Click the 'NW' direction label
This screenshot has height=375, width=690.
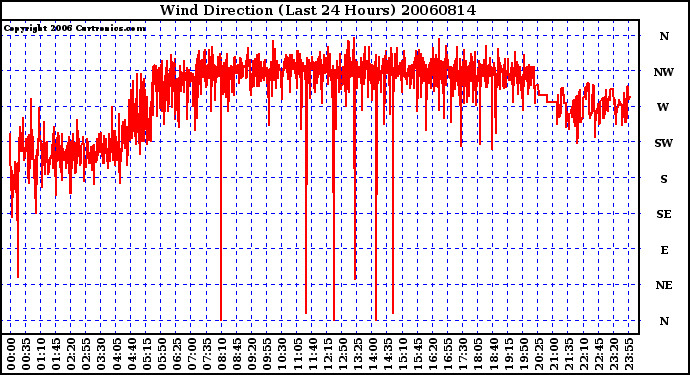click(664, 72)
